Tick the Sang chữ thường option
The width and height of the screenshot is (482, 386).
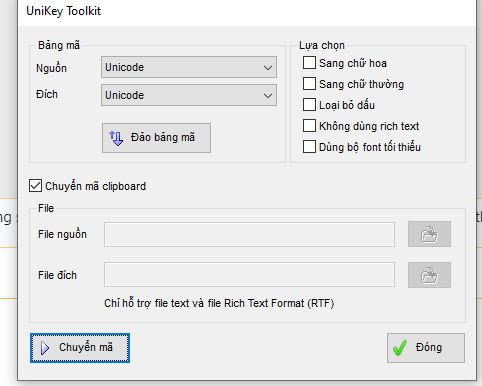tap(309, 84)
